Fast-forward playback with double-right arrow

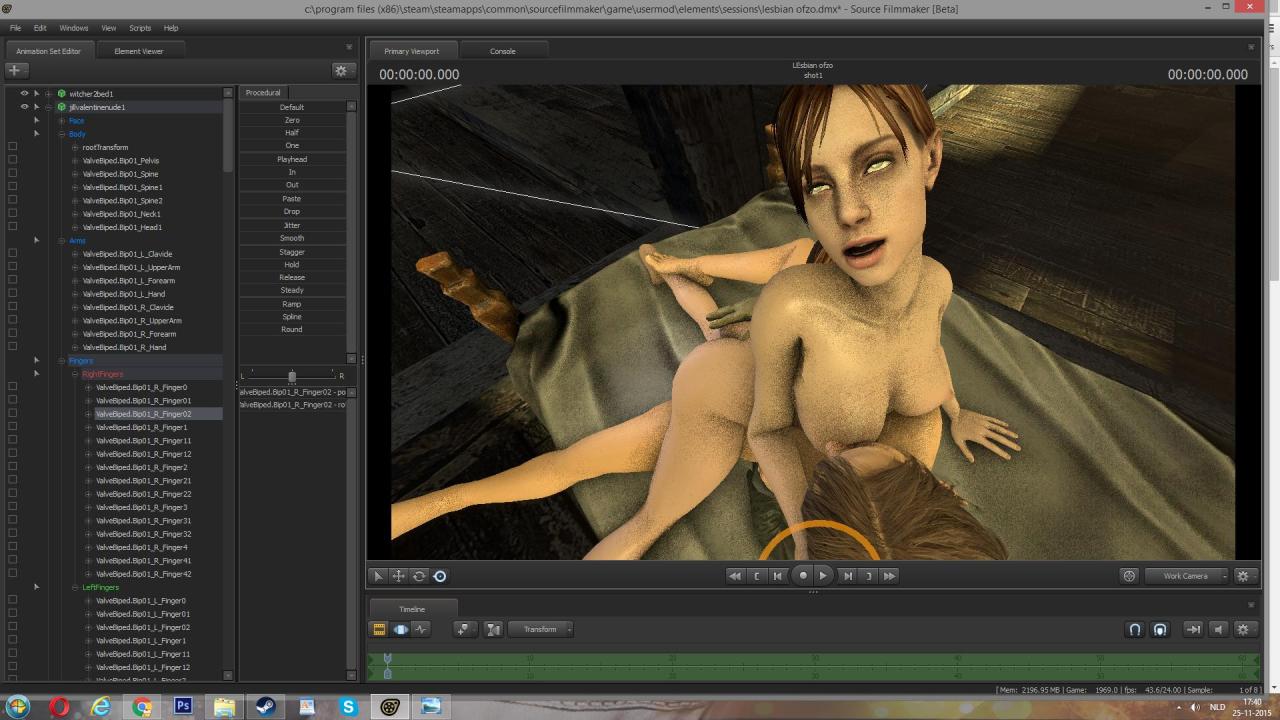(x=889, y=576)
